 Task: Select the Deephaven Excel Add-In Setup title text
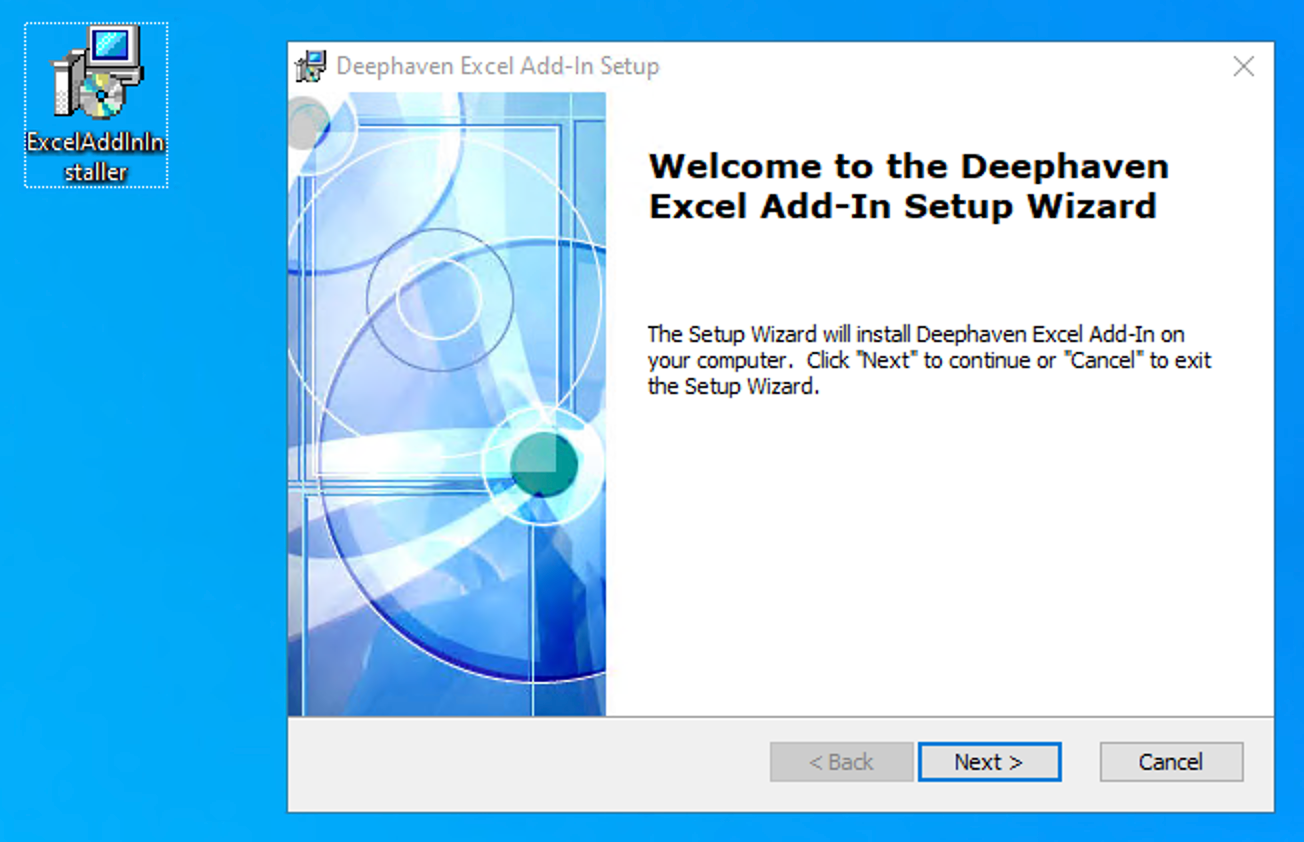(x=493, y=66)
